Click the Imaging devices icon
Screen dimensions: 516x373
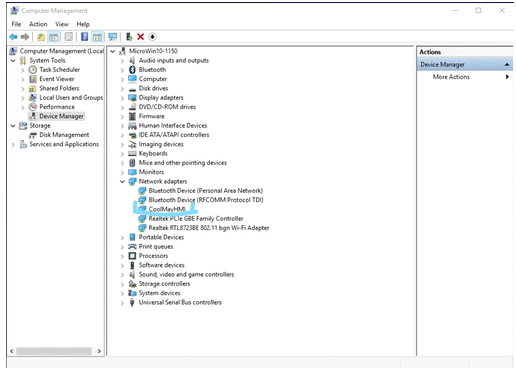tap(132, 144)
